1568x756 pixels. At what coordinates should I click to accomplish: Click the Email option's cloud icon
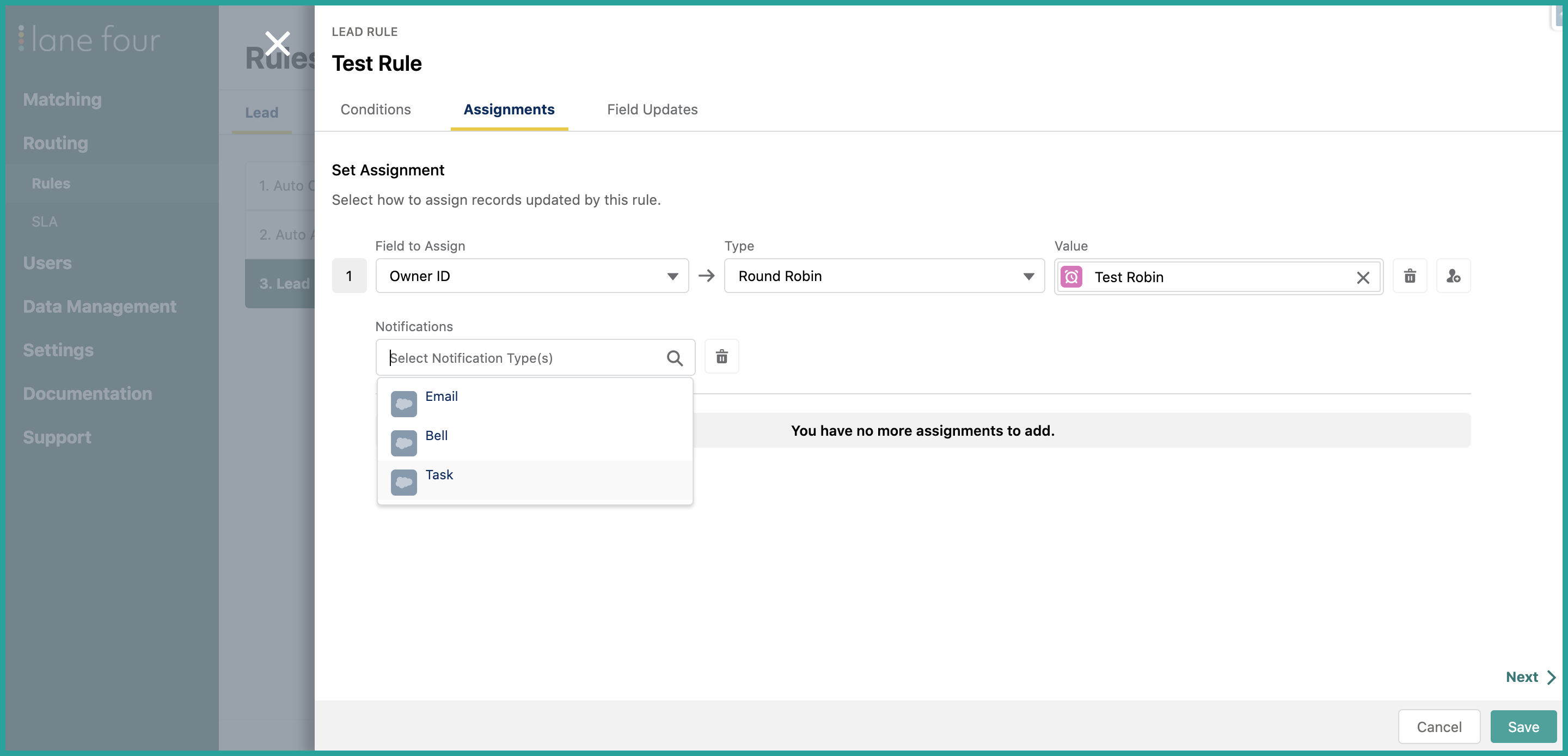coord(403,404)
